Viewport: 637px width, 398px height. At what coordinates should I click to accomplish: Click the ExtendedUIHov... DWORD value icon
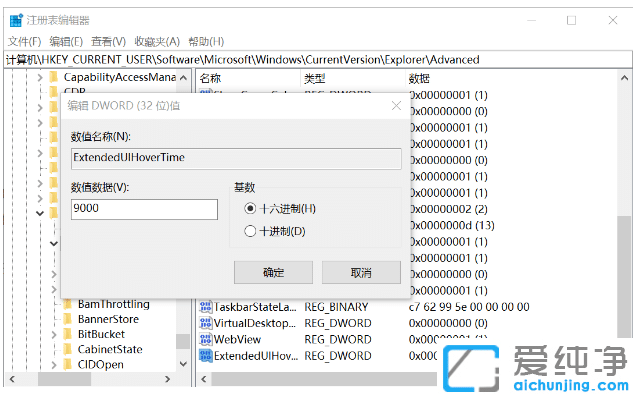(x=206, y=356)
